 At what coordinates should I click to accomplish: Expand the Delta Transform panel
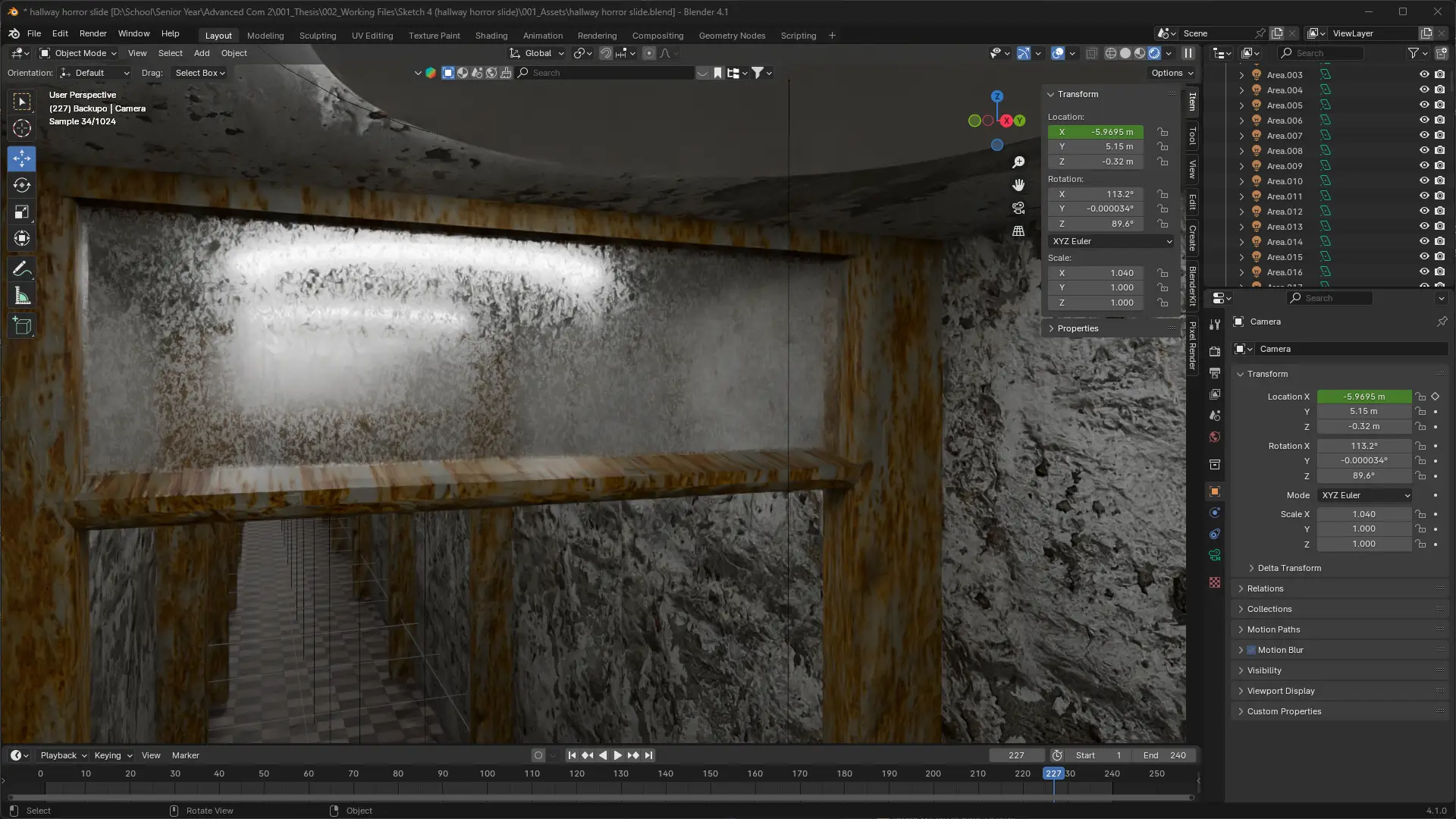(x=1288, y=568)
